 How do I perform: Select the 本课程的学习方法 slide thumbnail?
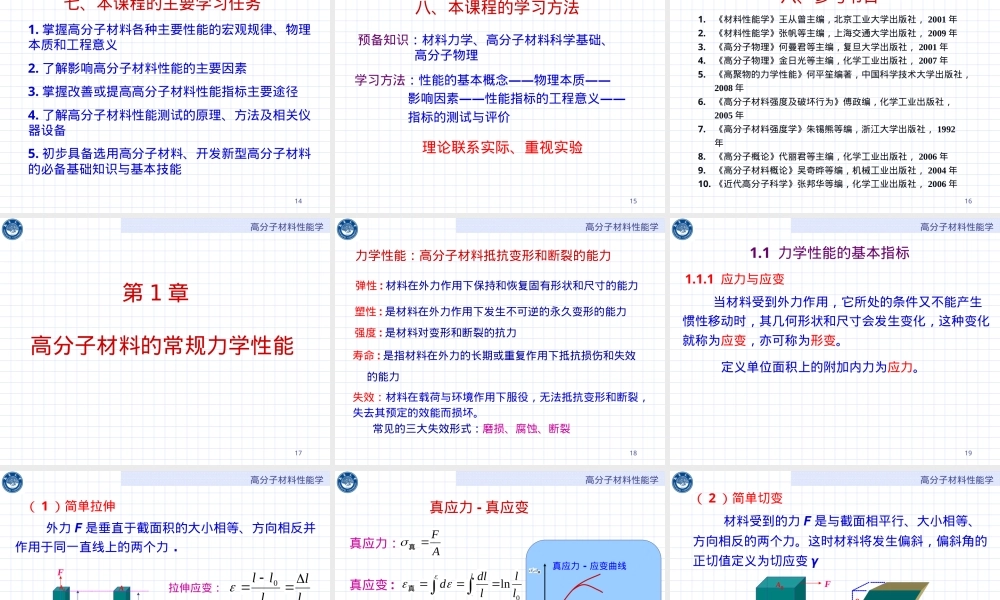click(499, 105)
